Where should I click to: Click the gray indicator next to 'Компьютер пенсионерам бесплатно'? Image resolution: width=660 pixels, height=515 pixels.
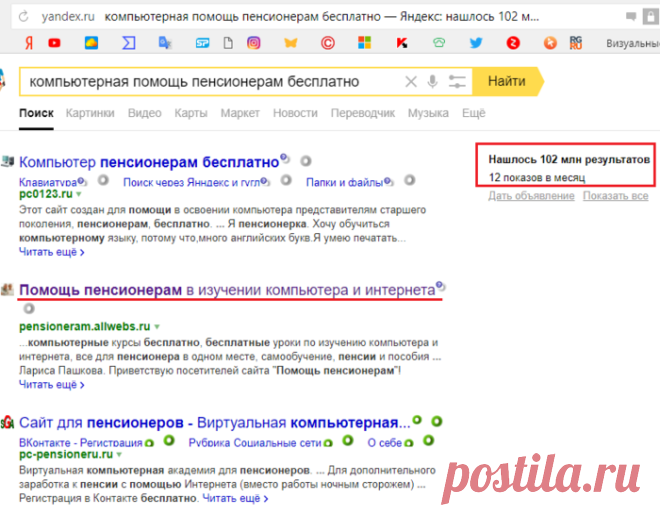tap(306, 161)
